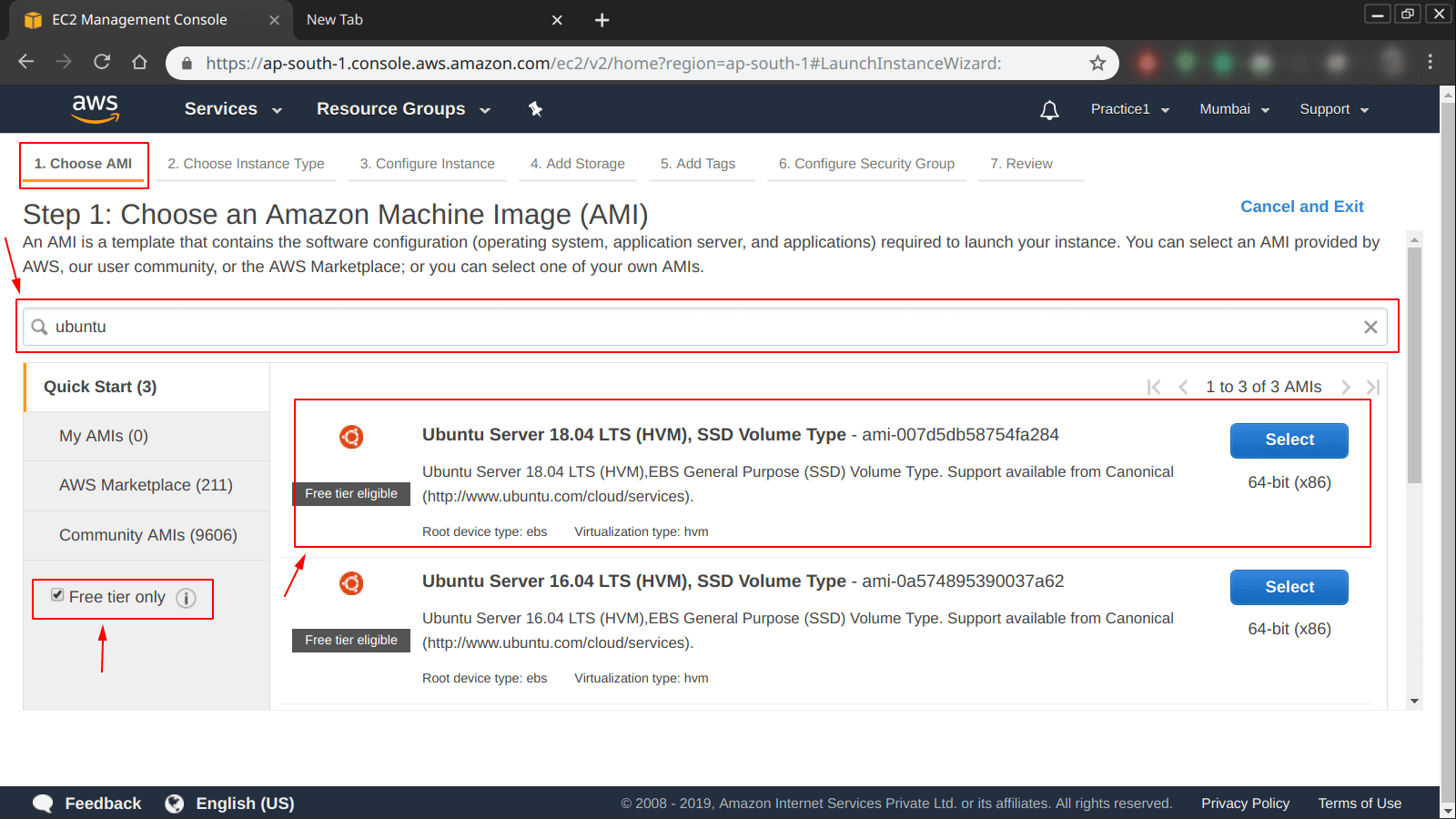This screenshot has height=819, width=1456.
Task: Click Free tier eligible badge for Ubuntu 18.04
Action: [x=351, y=493]
